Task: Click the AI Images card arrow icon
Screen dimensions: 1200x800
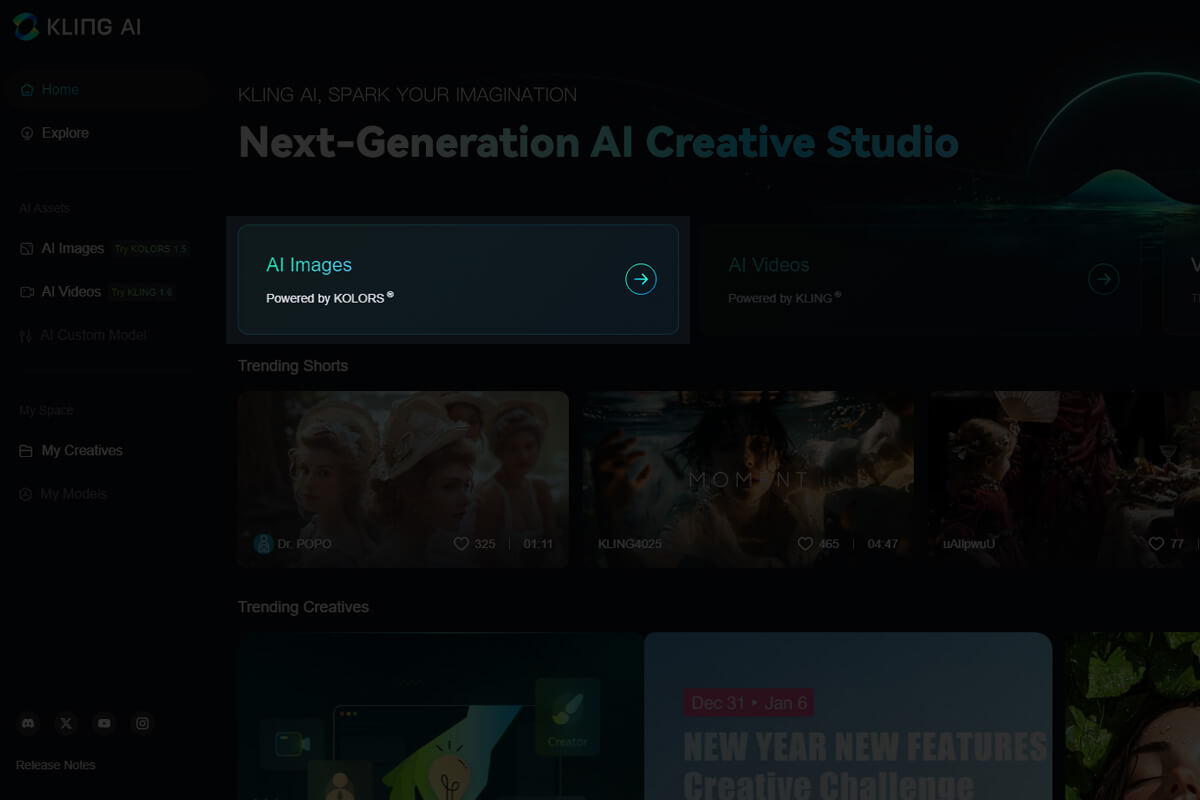Action: point(640,279)
